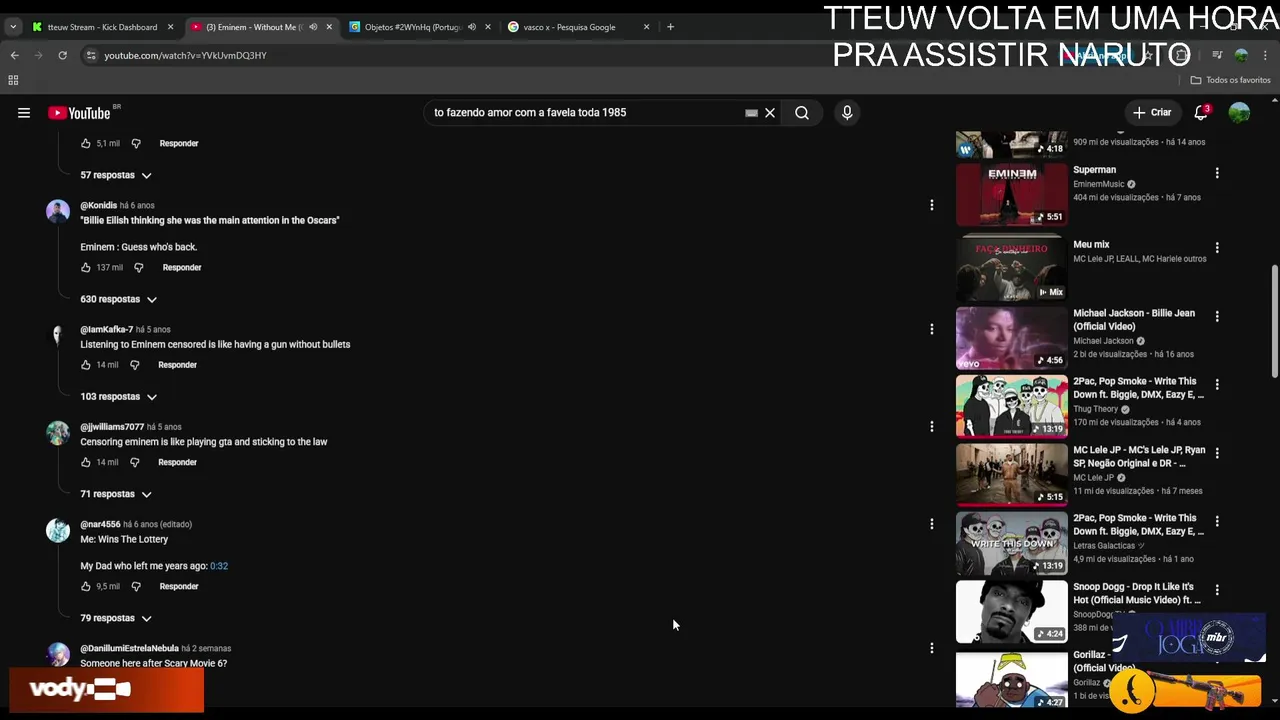The width and height of the screenshot is (1280, 720).
Task: Expand 79 respostas replies
Action: coord(116,618)
